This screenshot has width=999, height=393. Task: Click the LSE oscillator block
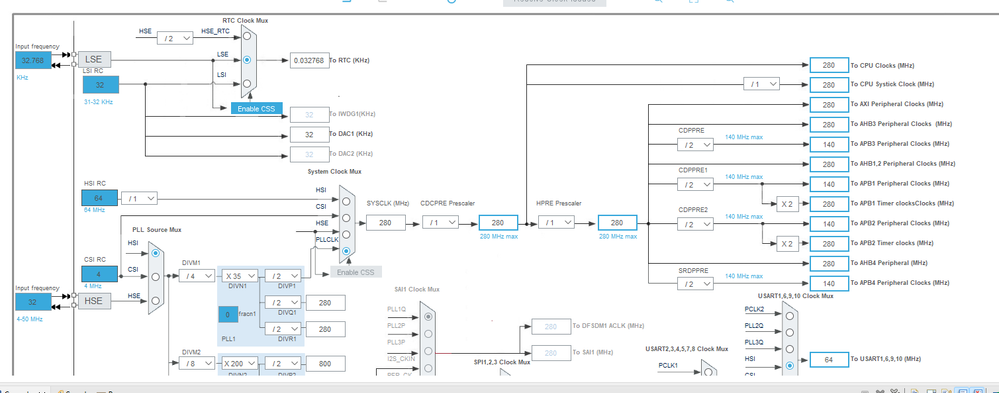point(94,60)
